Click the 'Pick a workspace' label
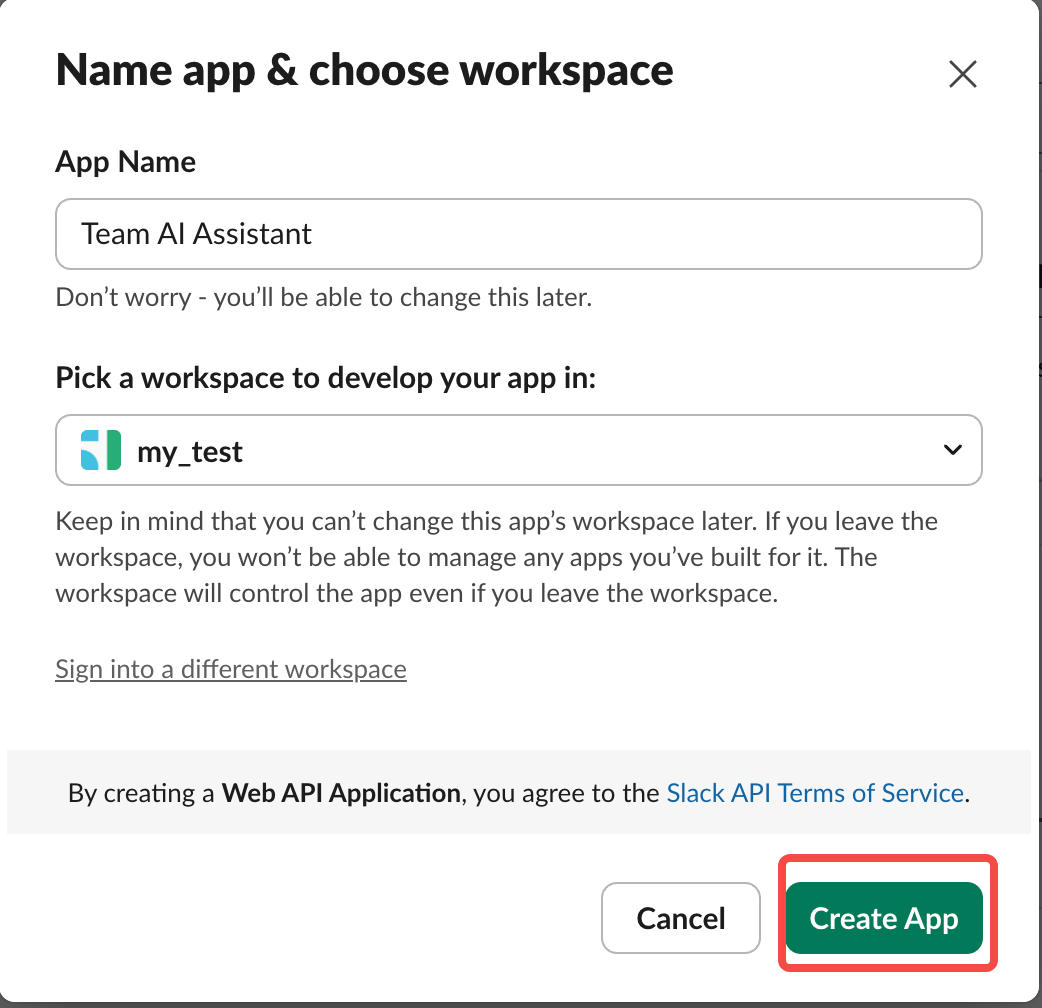 pos(326,378)
